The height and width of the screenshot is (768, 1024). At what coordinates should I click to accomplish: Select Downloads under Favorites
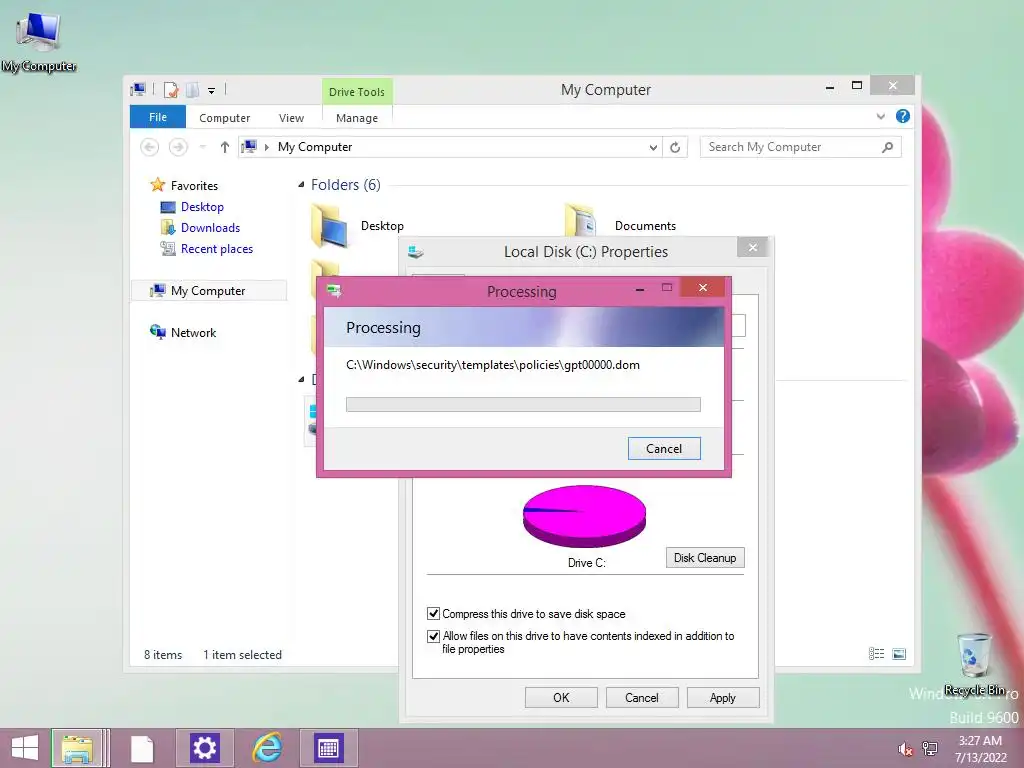click(210, 228)
